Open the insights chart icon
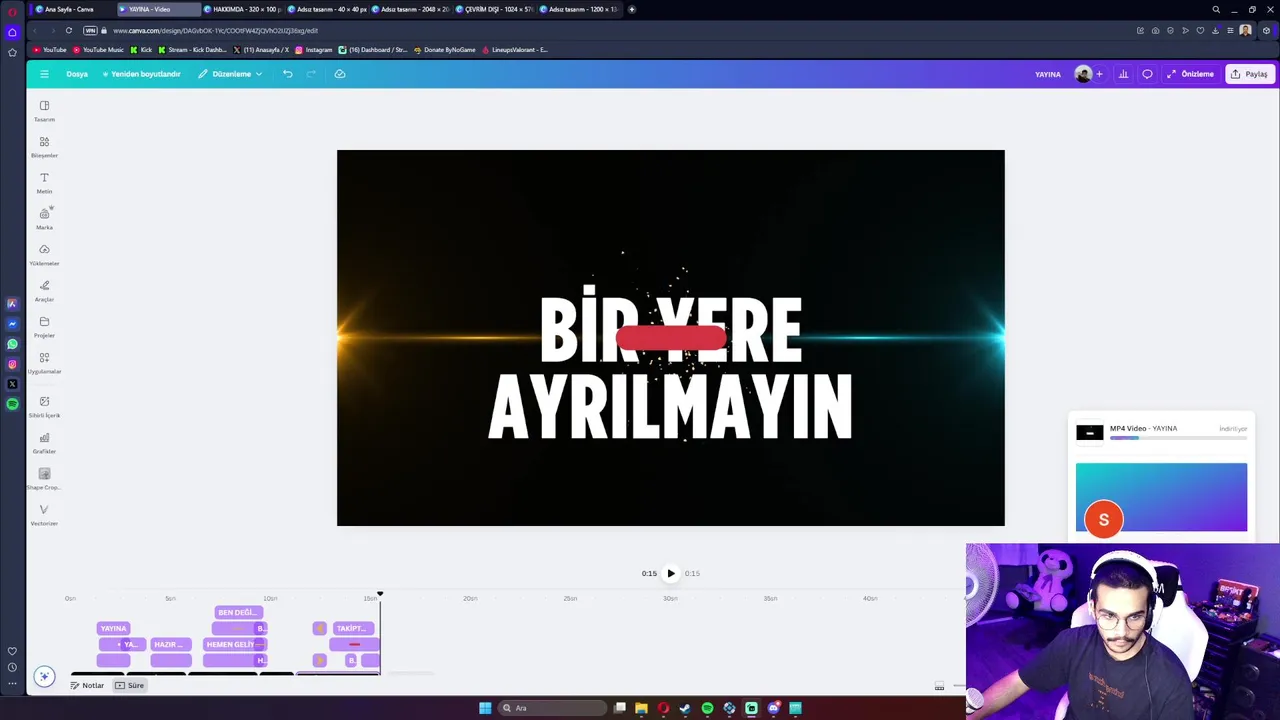 (1123, 74)
